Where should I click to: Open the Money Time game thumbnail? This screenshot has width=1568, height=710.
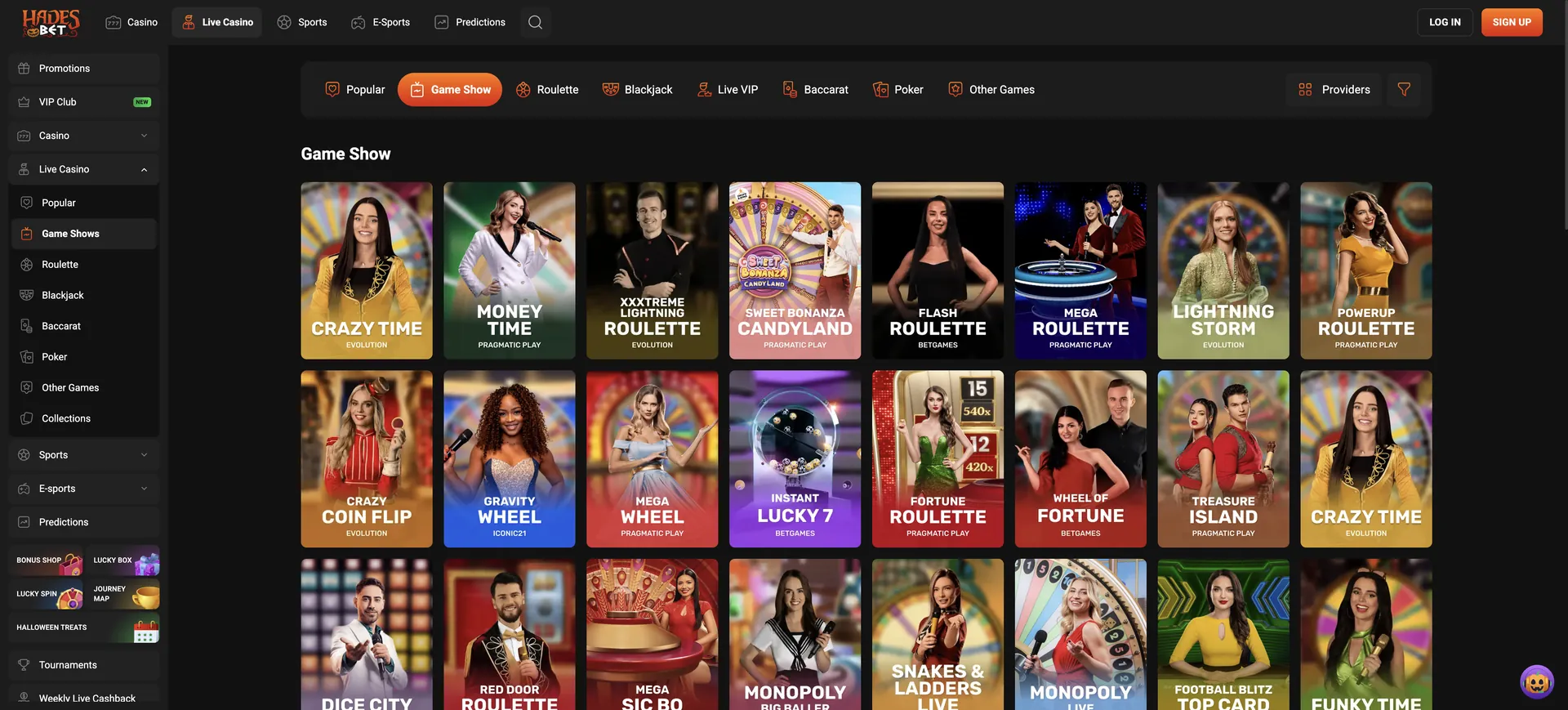[510, 270]
